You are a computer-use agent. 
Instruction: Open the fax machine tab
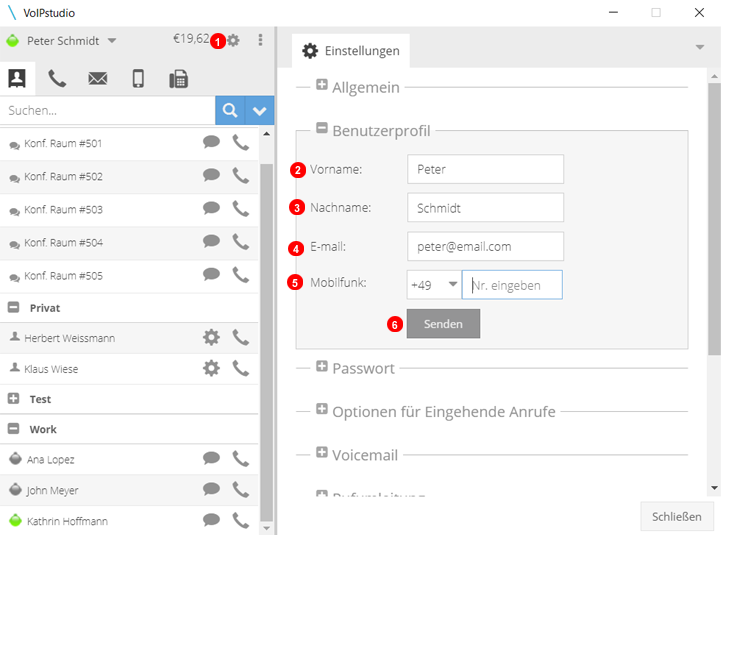point(179,79)
